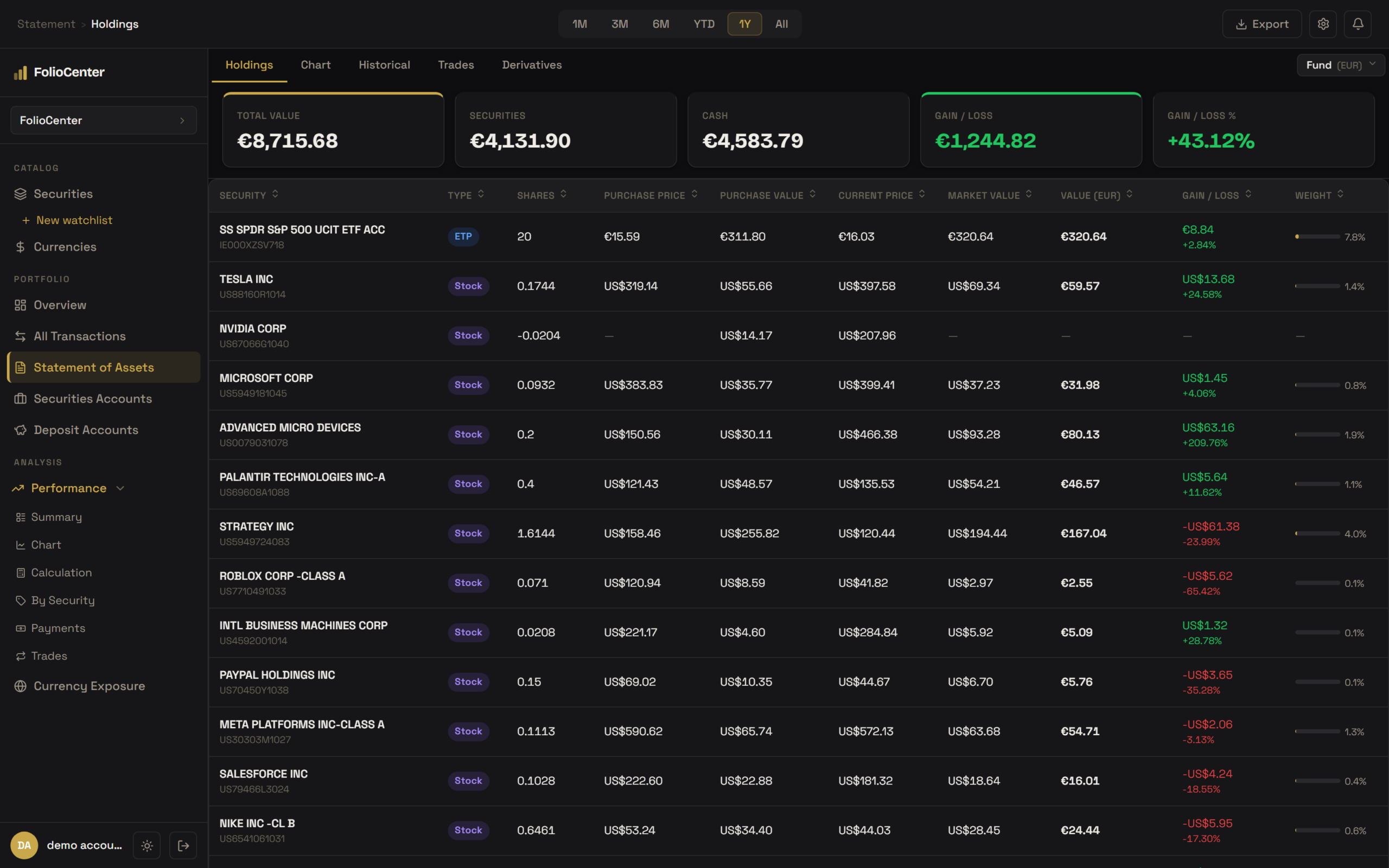Image resolution: width=1389 pixels, height=868 pixels.
Task: Select the All time range
Action: tap(782, 24)
